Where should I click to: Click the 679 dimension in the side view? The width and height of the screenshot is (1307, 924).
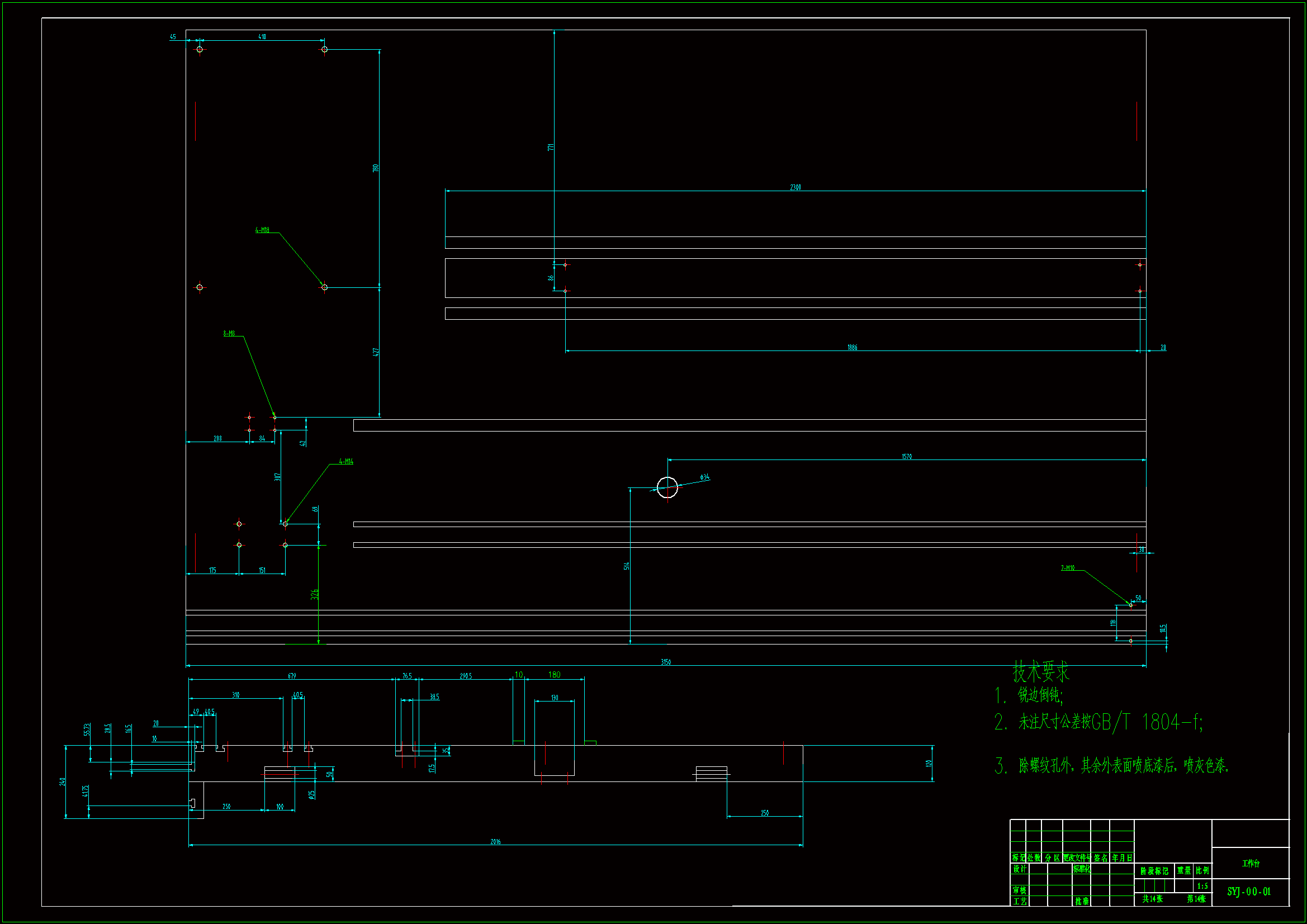(x=292, y=676)
